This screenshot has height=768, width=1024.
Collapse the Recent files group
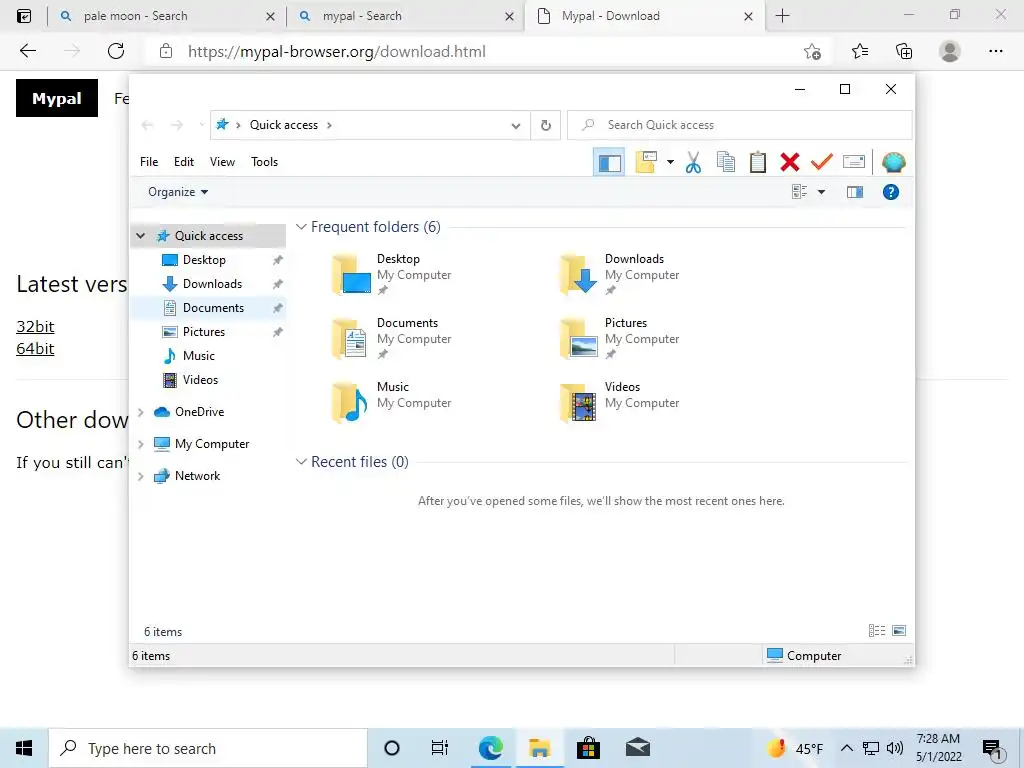tap(301, 462)
